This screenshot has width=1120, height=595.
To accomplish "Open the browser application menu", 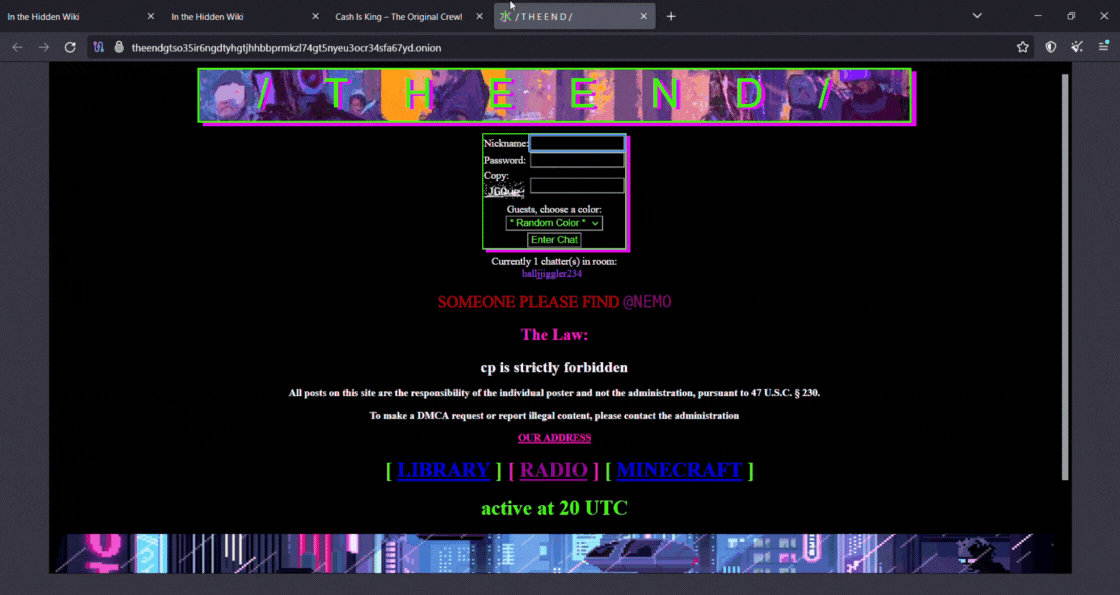I will click(x=1104, y=47).
